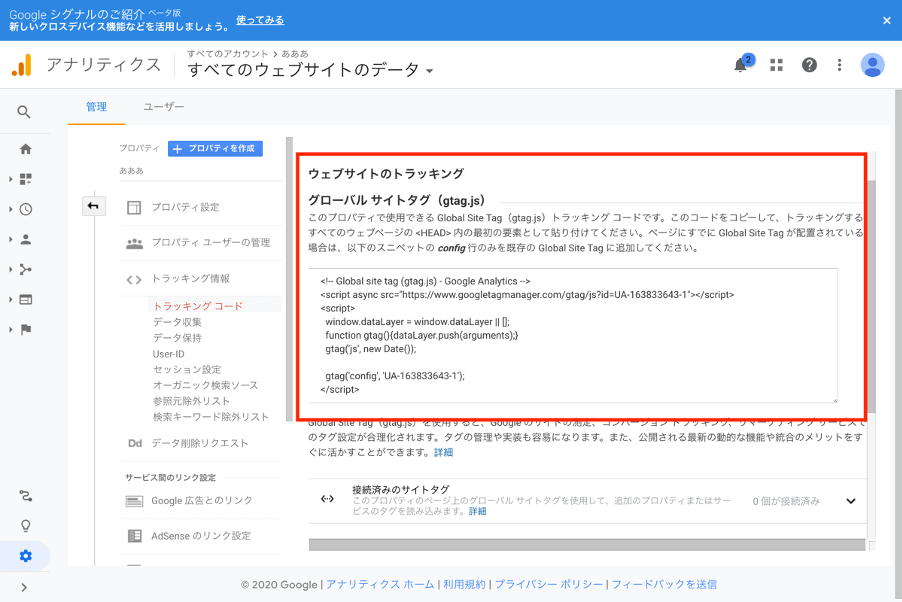
Task: Click the tracking panel vertical scrollbar
Action: pos(872,296)
